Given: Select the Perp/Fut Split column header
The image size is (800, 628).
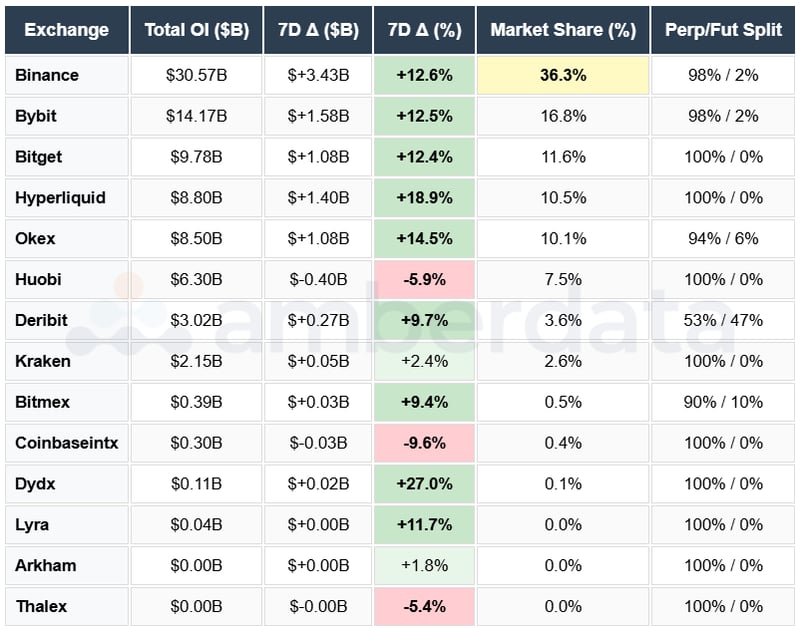Looking at the screenshot, I should point(723,31).
